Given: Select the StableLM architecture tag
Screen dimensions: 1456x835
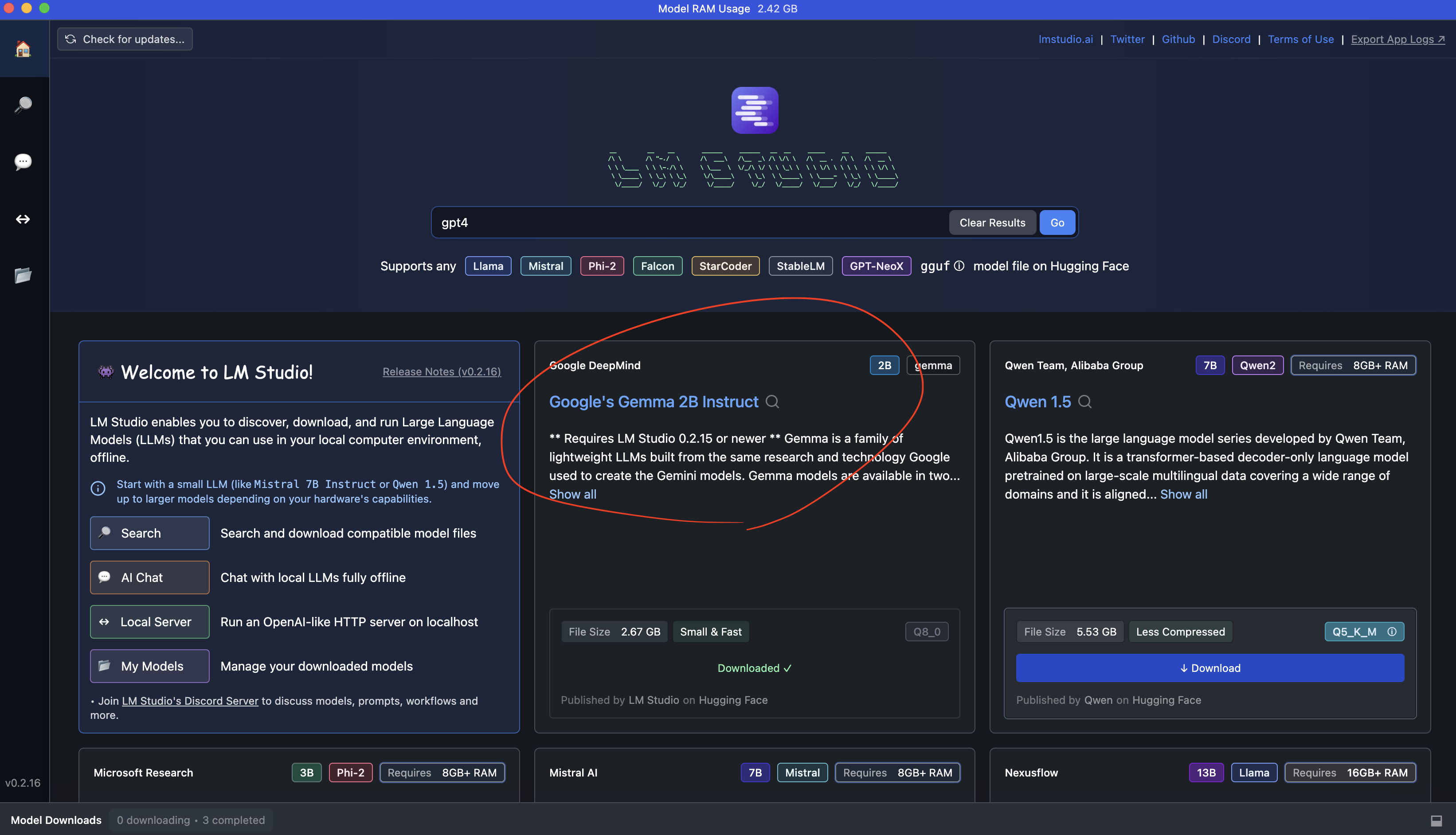Looking at the screenshot, I should click(800, 266).
